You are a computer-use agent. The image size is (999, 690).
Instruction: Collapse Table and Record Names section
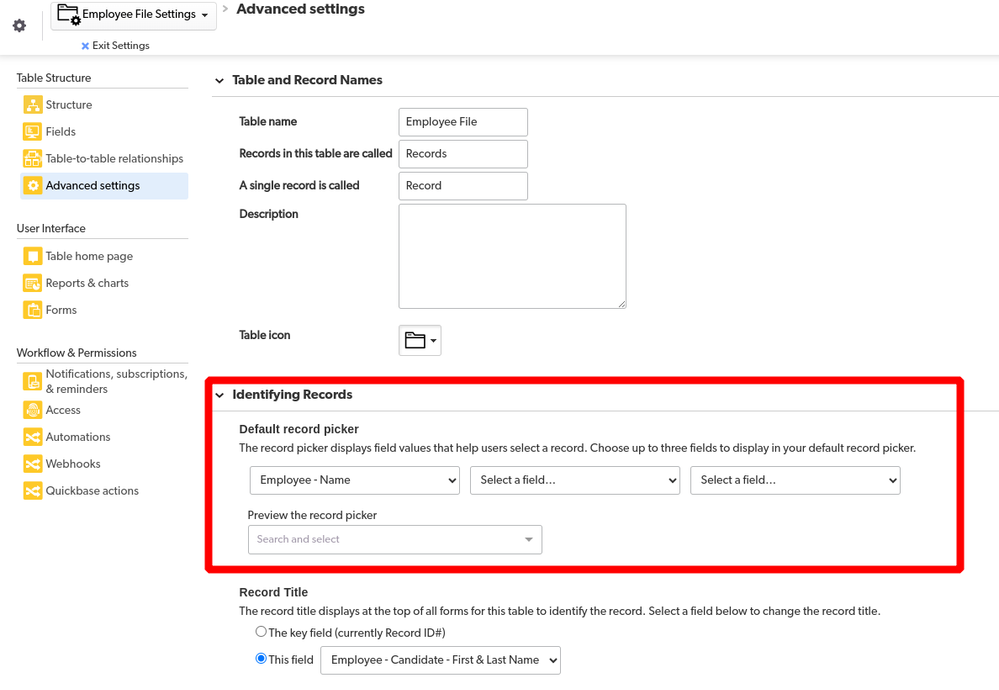coord(220,81)
